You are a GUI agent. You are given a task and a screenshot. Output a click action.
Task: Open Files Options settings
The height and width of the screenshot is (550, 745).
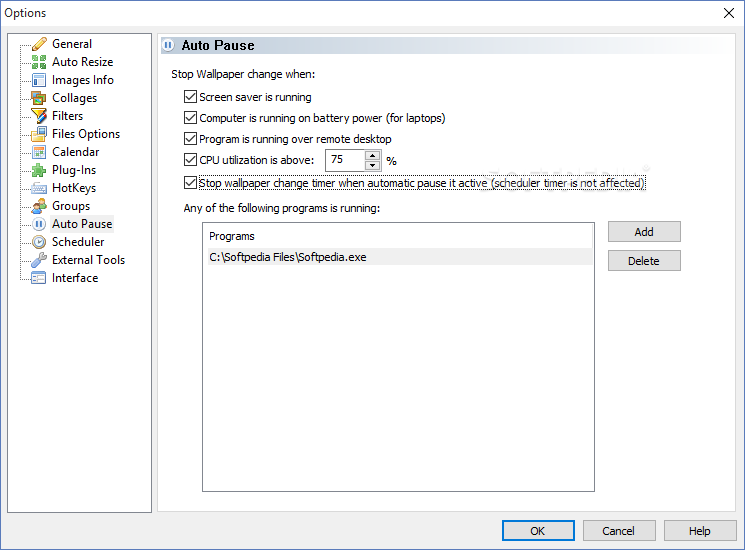pos(86,134)
